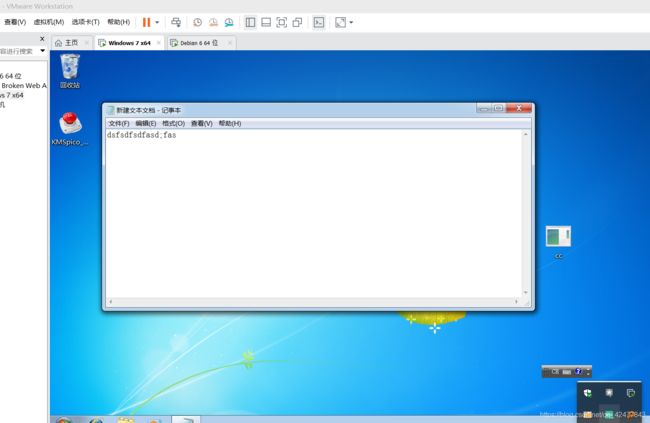Close the Notepad window
650x423 pixels.
[519, 108]
